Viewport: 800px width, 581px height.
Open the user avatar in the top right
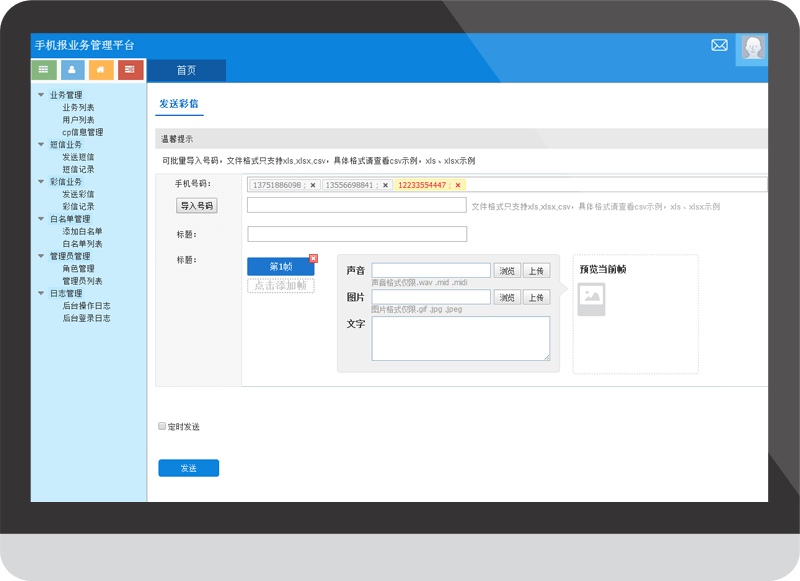pyautogui.click(x=753, y=48)
